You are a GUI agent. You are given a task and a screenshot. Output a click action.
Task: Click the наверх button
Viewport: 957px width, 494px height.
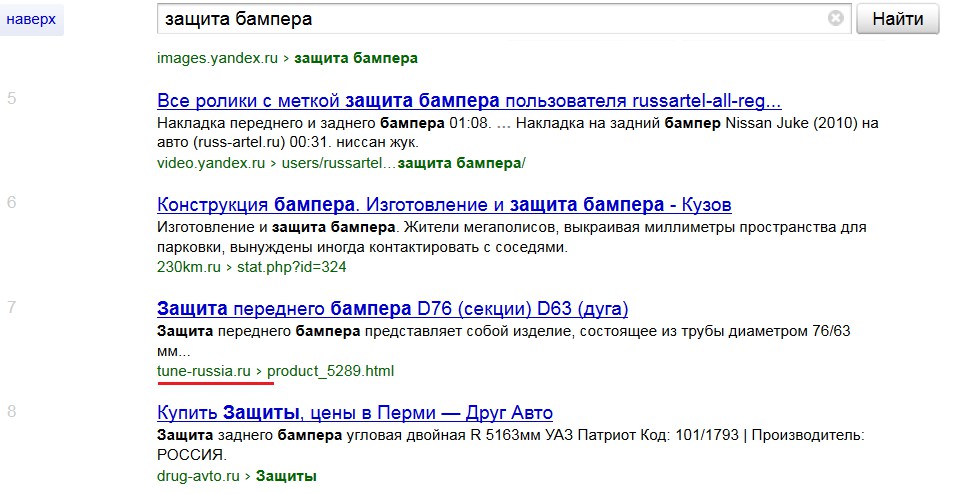point(31,19)
